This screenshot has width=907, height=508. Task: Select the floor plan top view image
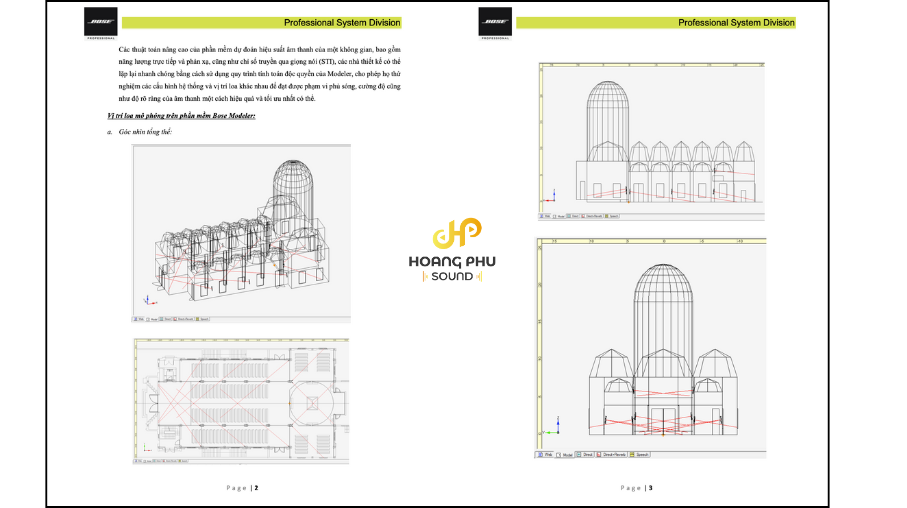(x=242, y=399)
